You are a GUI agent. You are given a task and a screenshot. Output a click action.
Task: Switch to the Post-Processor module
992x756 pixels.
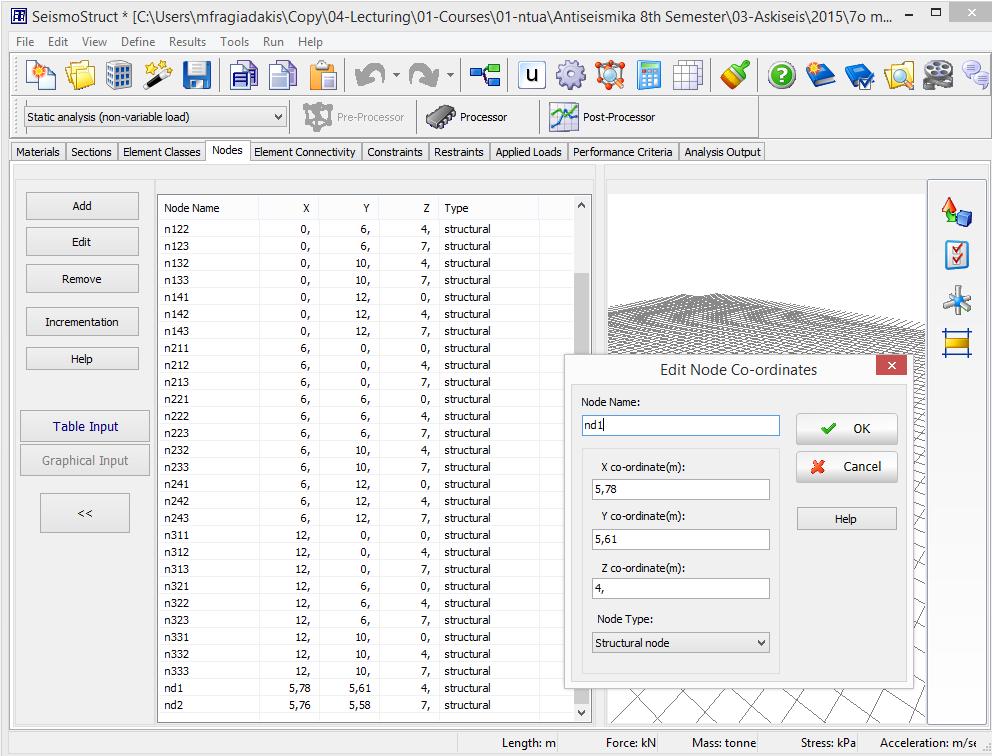pos(602,117)
